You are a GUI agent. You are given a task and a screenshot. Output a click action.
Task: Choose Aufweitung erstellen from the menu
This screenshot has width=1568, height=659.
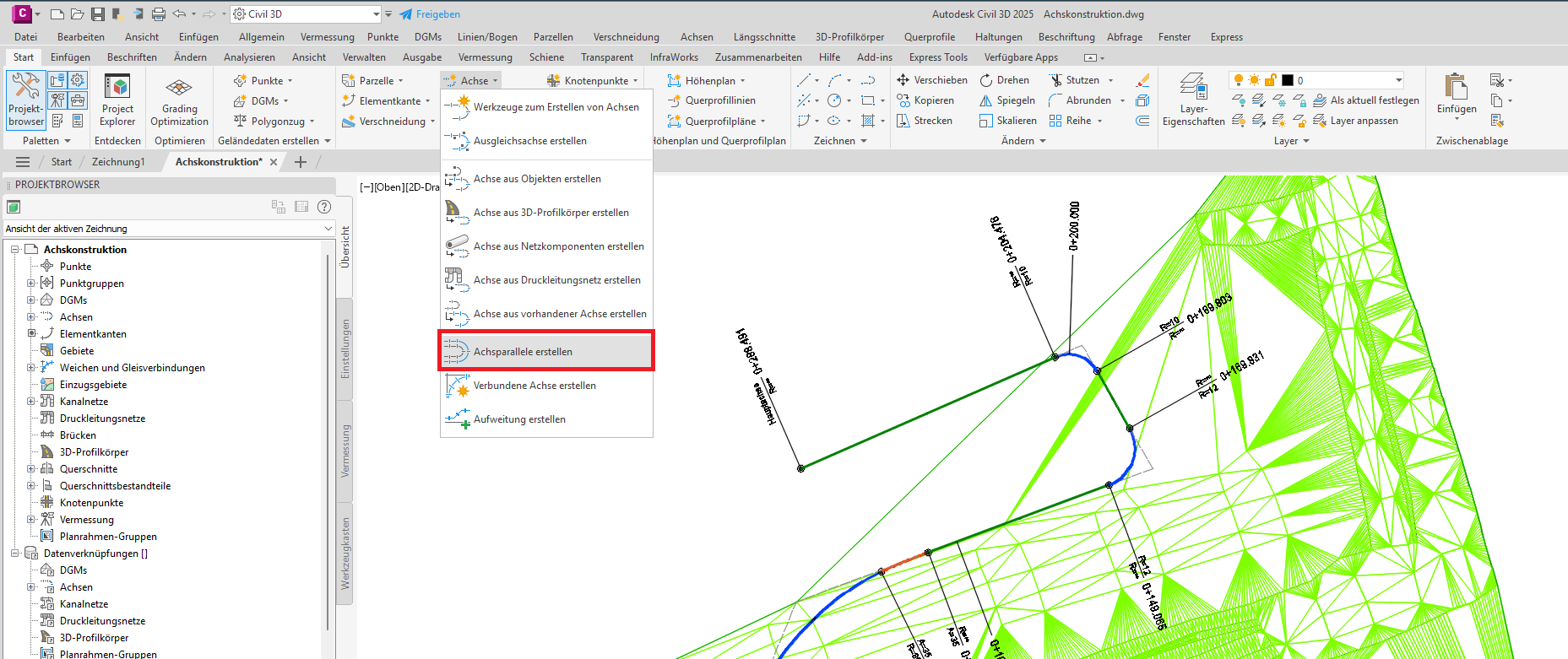pyautogui.click(x=546, y=419)
